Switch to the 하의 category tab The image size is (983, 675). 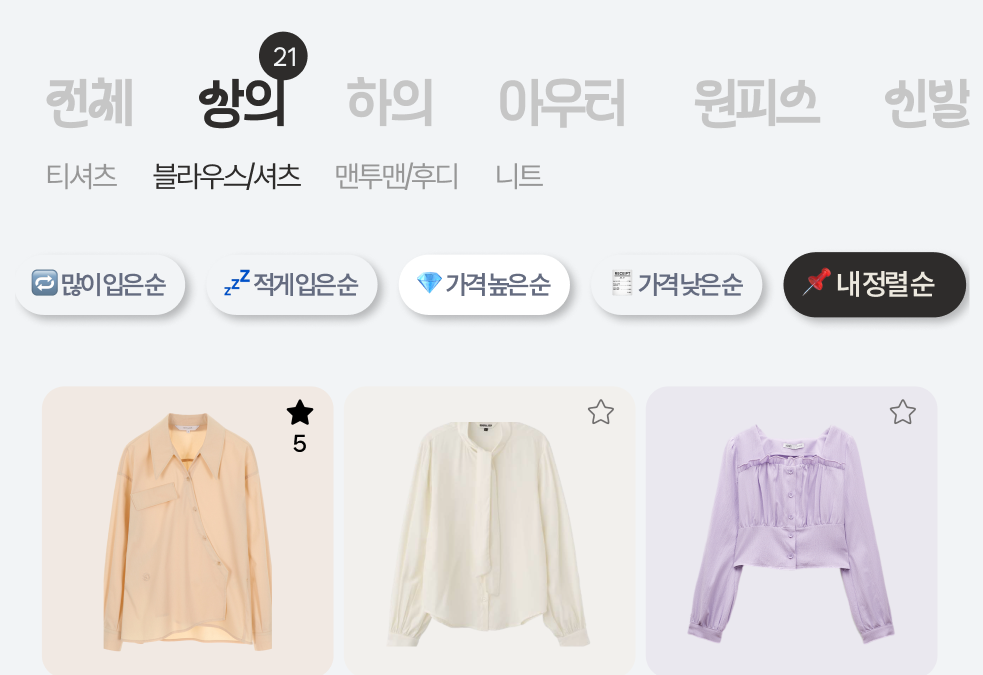(390, 103)
